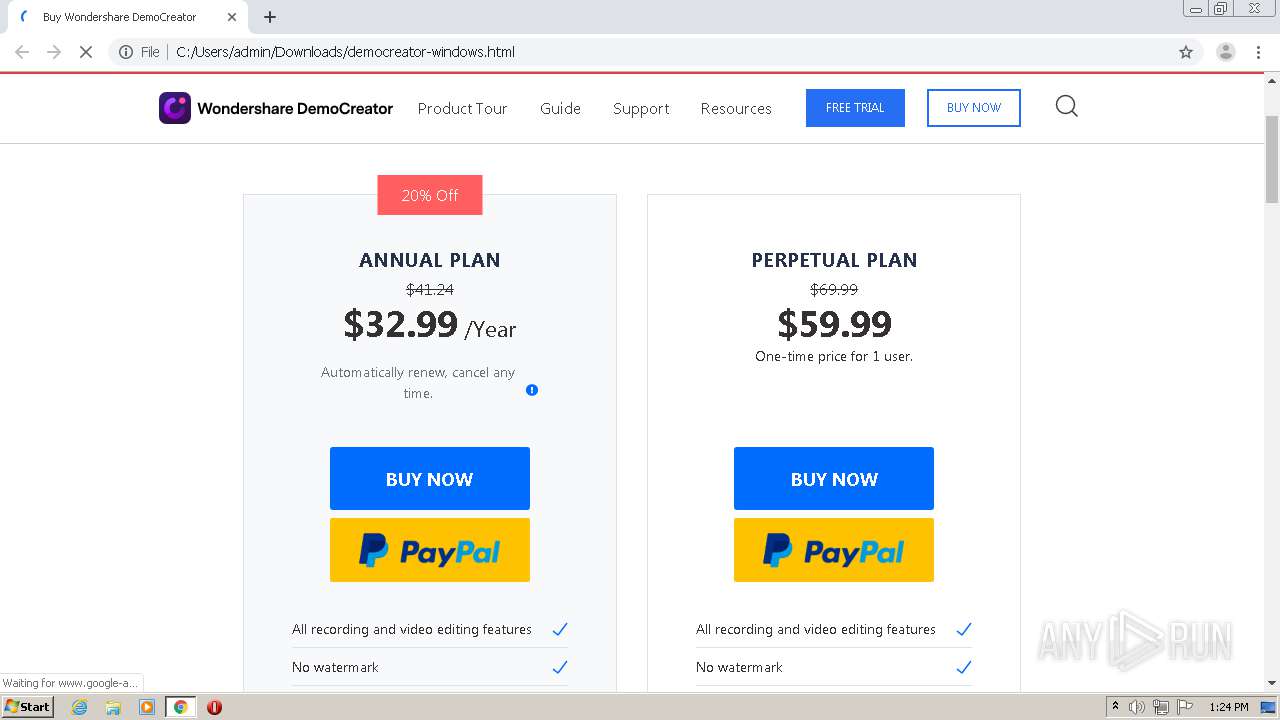Pay with PayPal for Perpetual Plan

834,550
